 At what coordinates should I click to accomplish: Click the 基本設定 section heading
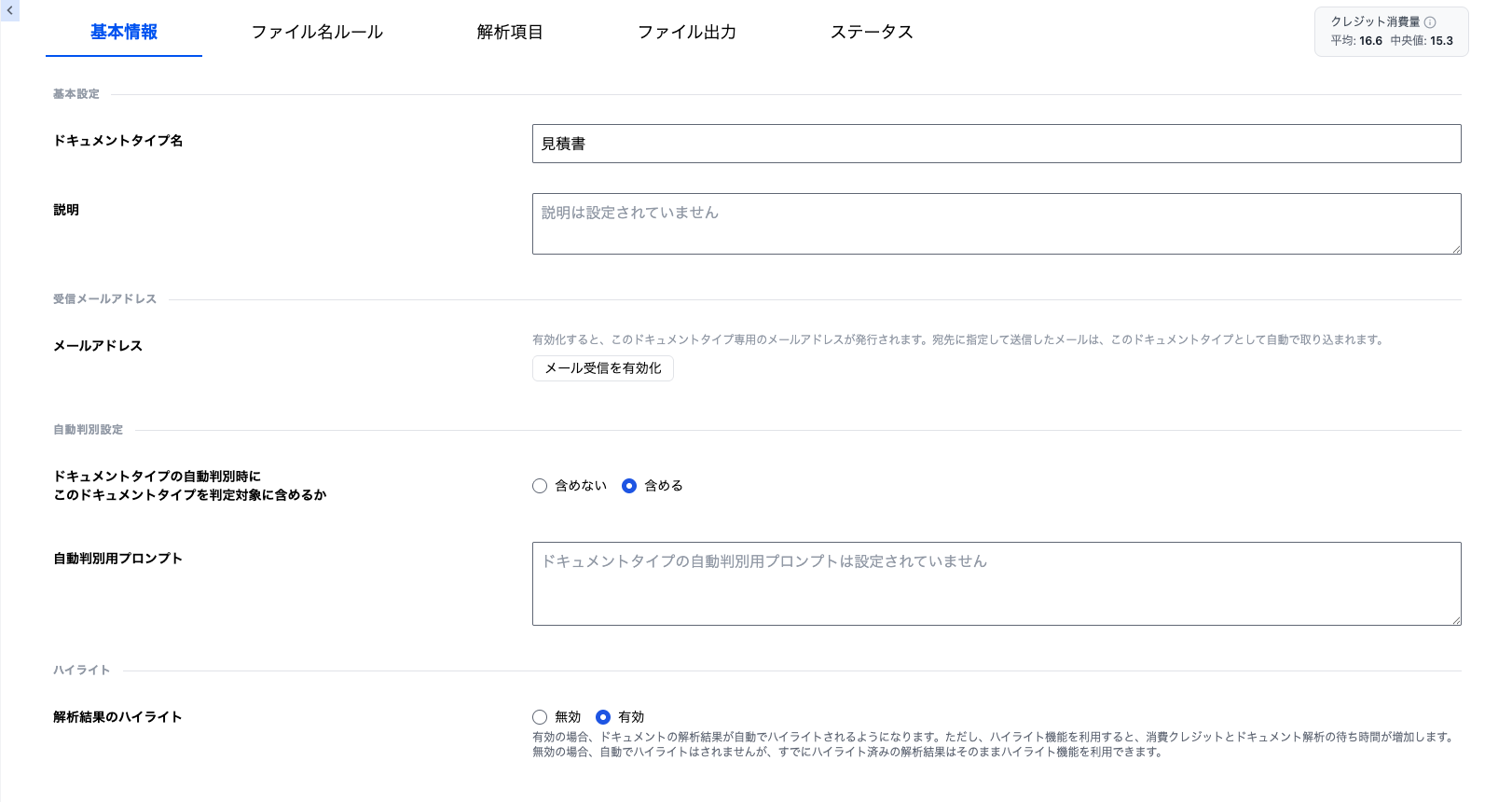(76, 94)
